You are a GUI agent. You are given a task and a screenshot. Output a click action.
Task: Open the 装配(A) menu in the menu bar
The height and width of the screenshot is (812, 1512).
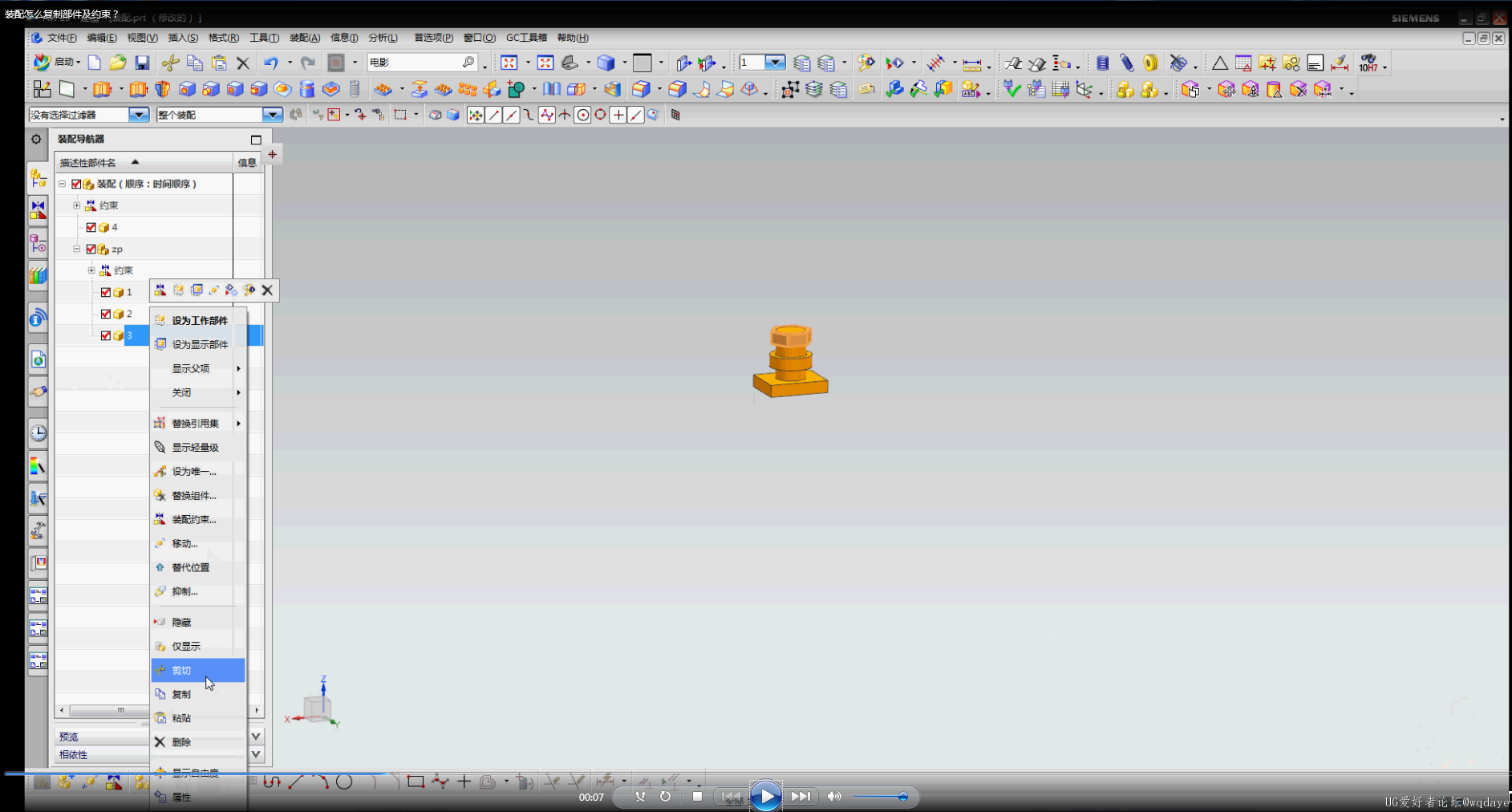pyautogui.click(x=304, y=38)
